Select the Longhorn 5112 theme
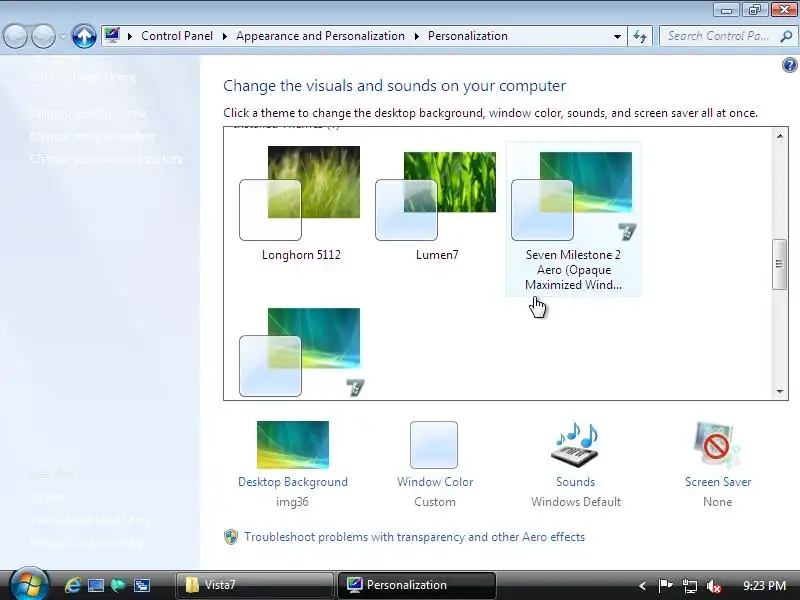The image size is (800, 600). (x=301, y=204)
